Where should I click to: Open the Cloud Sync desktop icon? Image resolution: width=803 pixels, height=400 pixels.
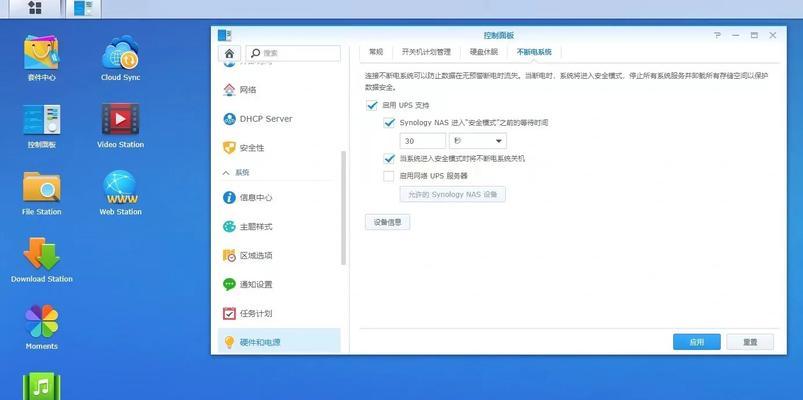coord(120,57)
